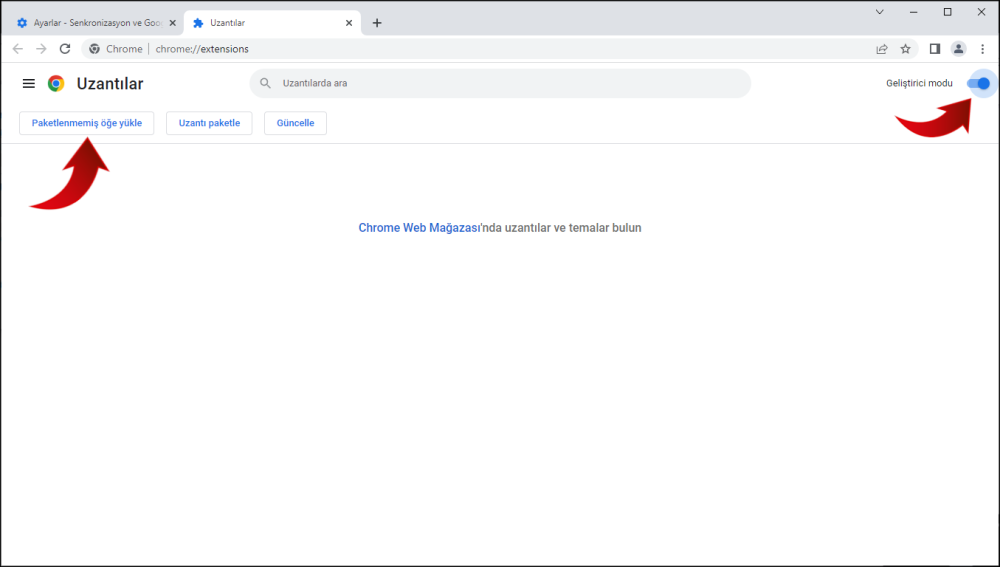Viewport: 1000px width, 567px height.
Task: Open Chrome three-dot menu
Action: pos(983,49)
